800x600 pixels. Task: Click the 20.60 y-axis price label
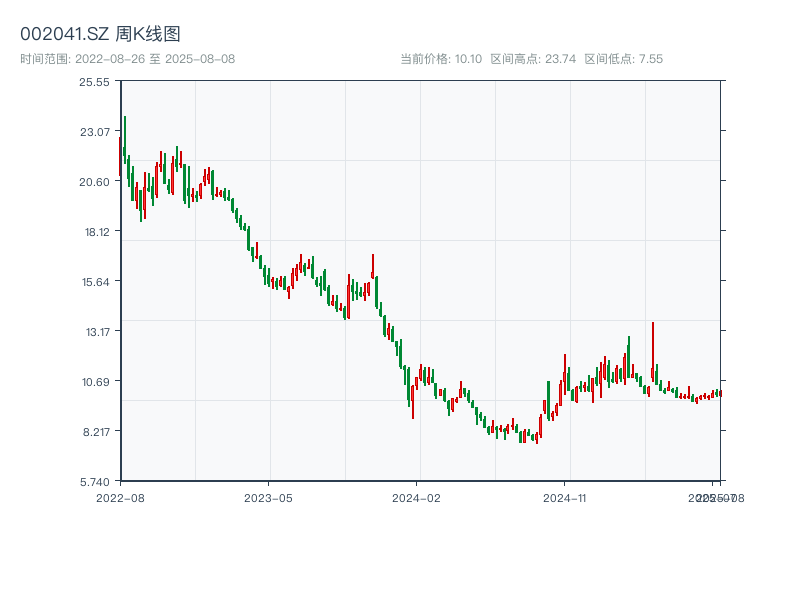pyautogui.click(x=94, y=182)
